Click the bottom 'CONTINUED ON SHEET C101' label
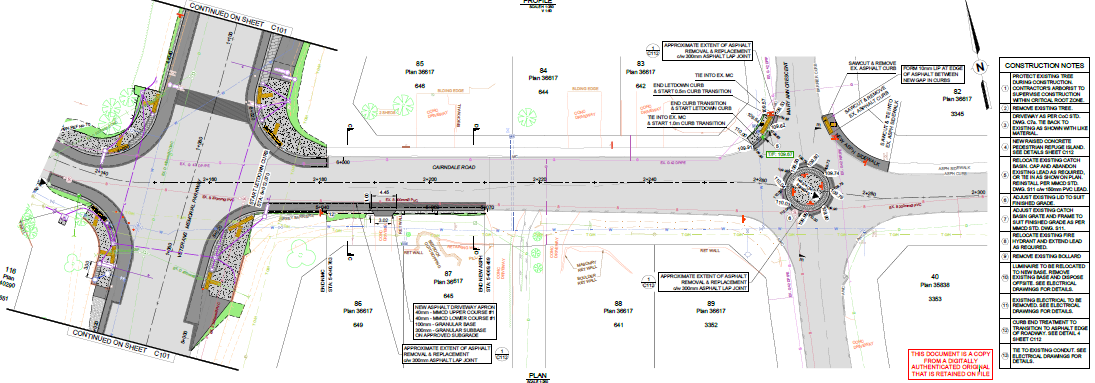The image size is (1095, 383). [122, 344]
